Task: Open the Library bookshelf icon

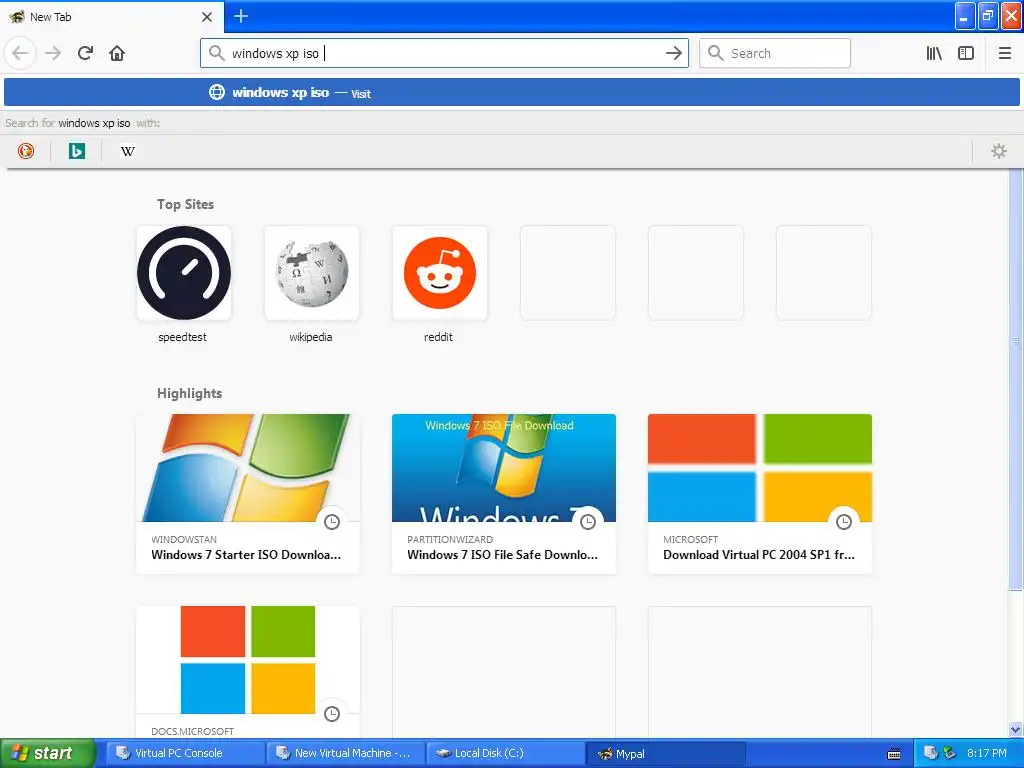Action: point(934,54)
